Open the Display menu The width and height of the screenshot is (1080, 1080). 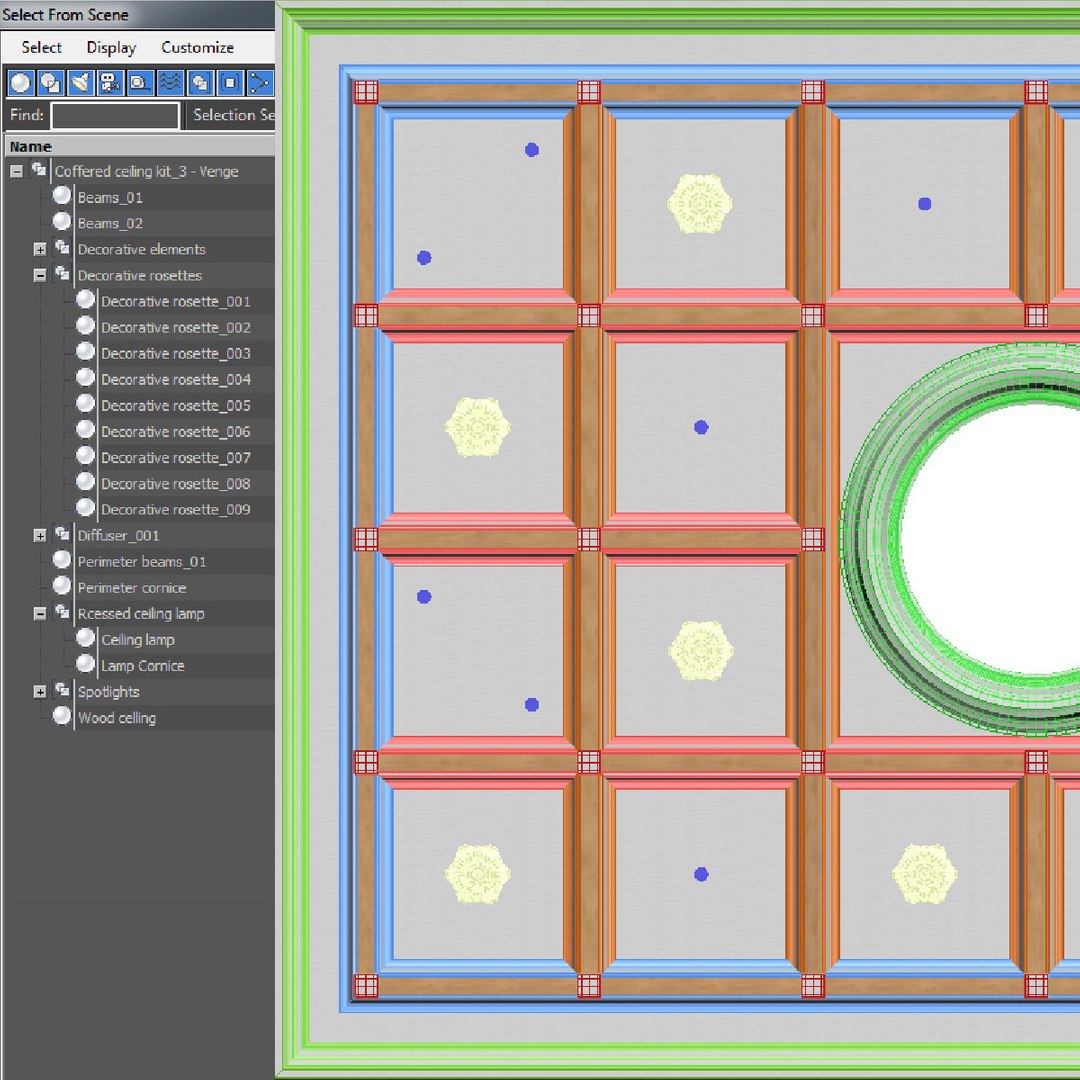pyautogui.click(x=111, y=48)
